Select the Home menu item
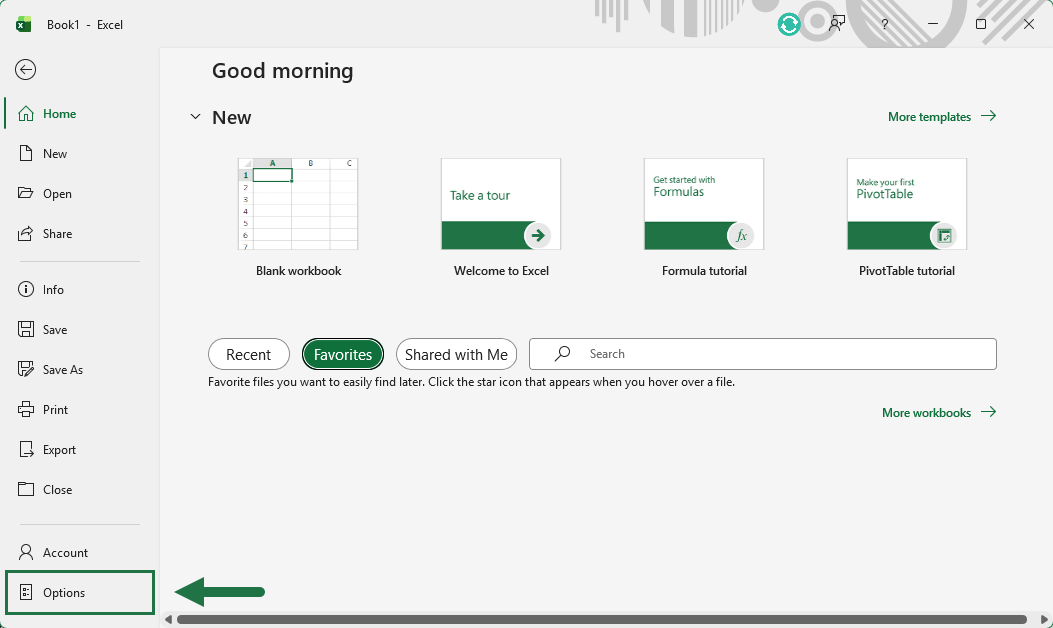The image size is (1053, 628). pyautogui.click(x=80, y=114)
